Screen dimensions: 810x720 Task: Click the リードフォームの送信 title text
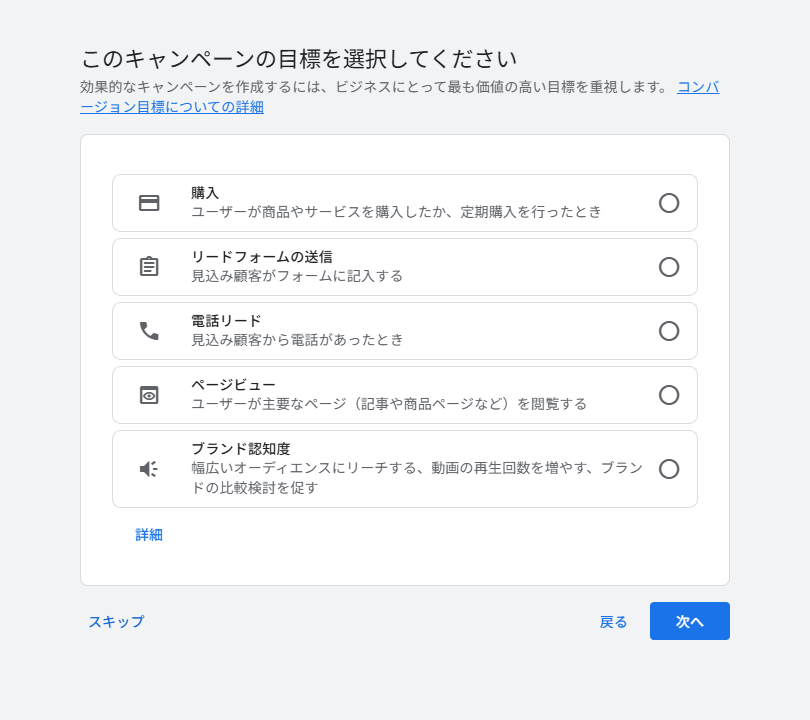(254, 257)
